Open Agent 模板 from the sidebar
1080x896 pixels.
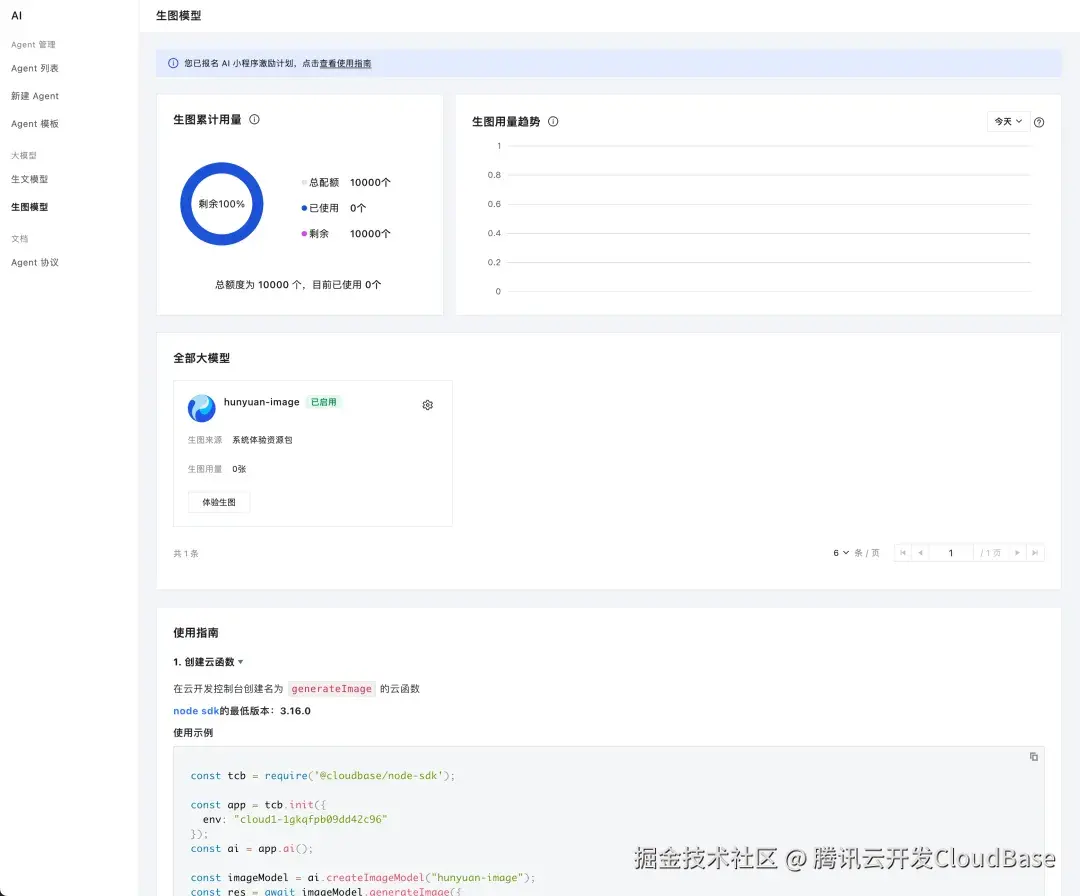pyautogui.click(x=35, y=123)
